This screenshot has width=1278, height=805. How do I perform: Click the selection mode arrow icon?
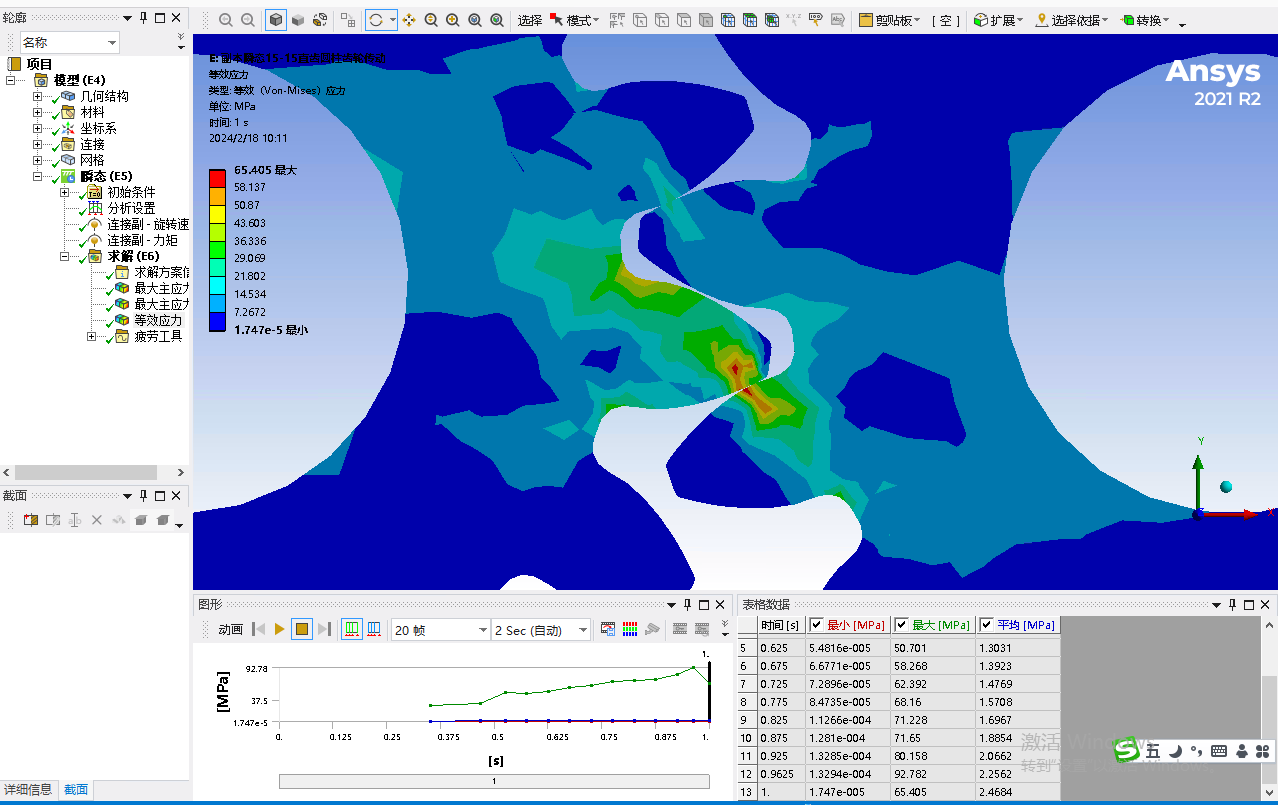coord(556,20)
